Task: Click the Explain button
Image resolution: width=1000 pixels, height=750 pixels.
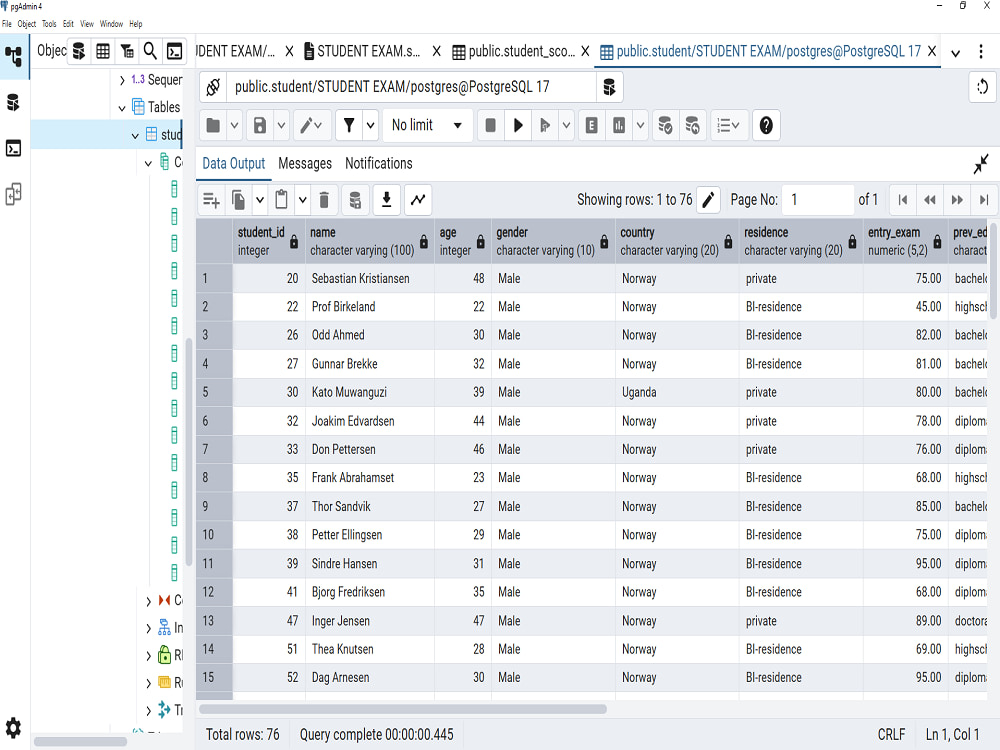Action: point(592,126)
